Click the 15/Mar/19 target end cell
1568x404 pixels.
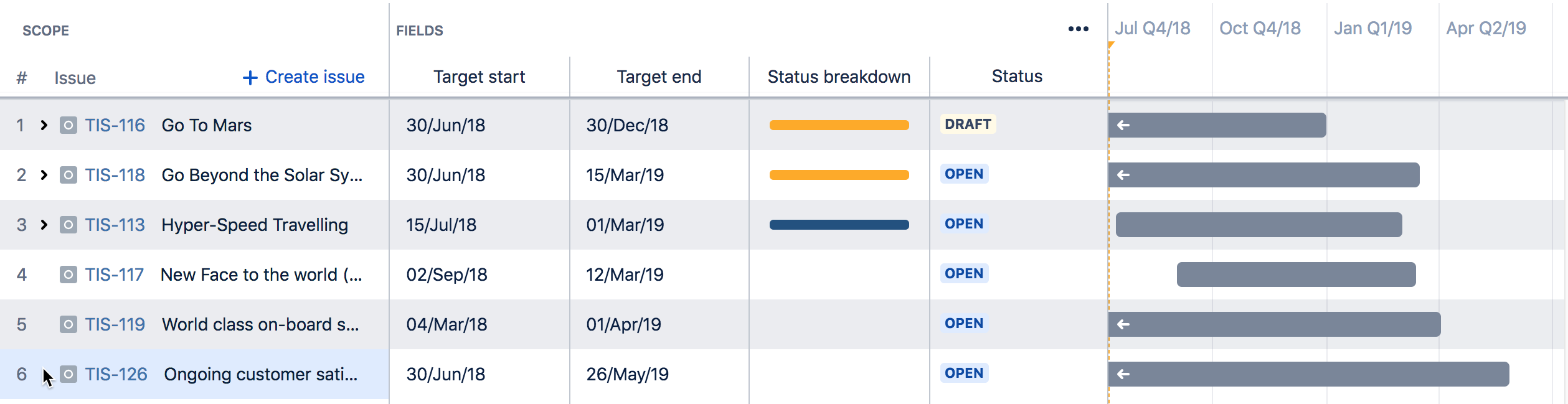(x=625, y=175)
